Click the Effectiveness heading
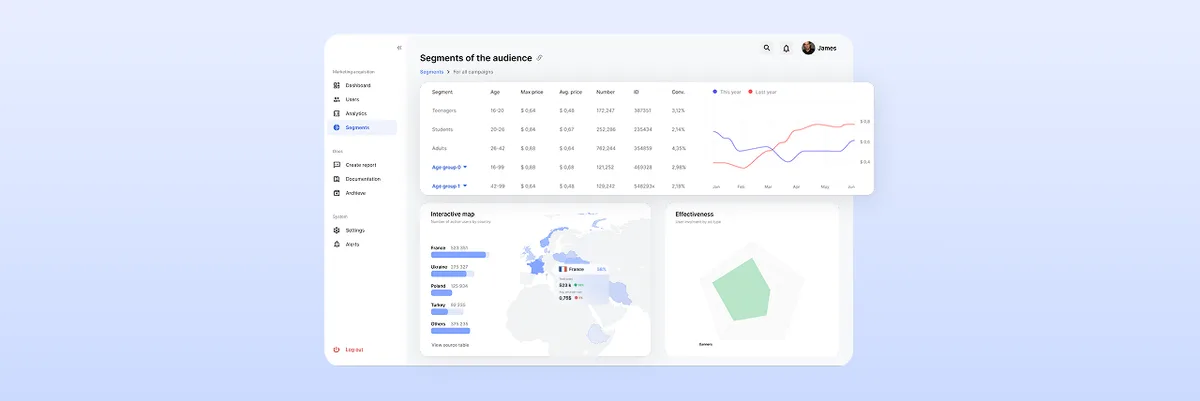 tap(694, 214)
